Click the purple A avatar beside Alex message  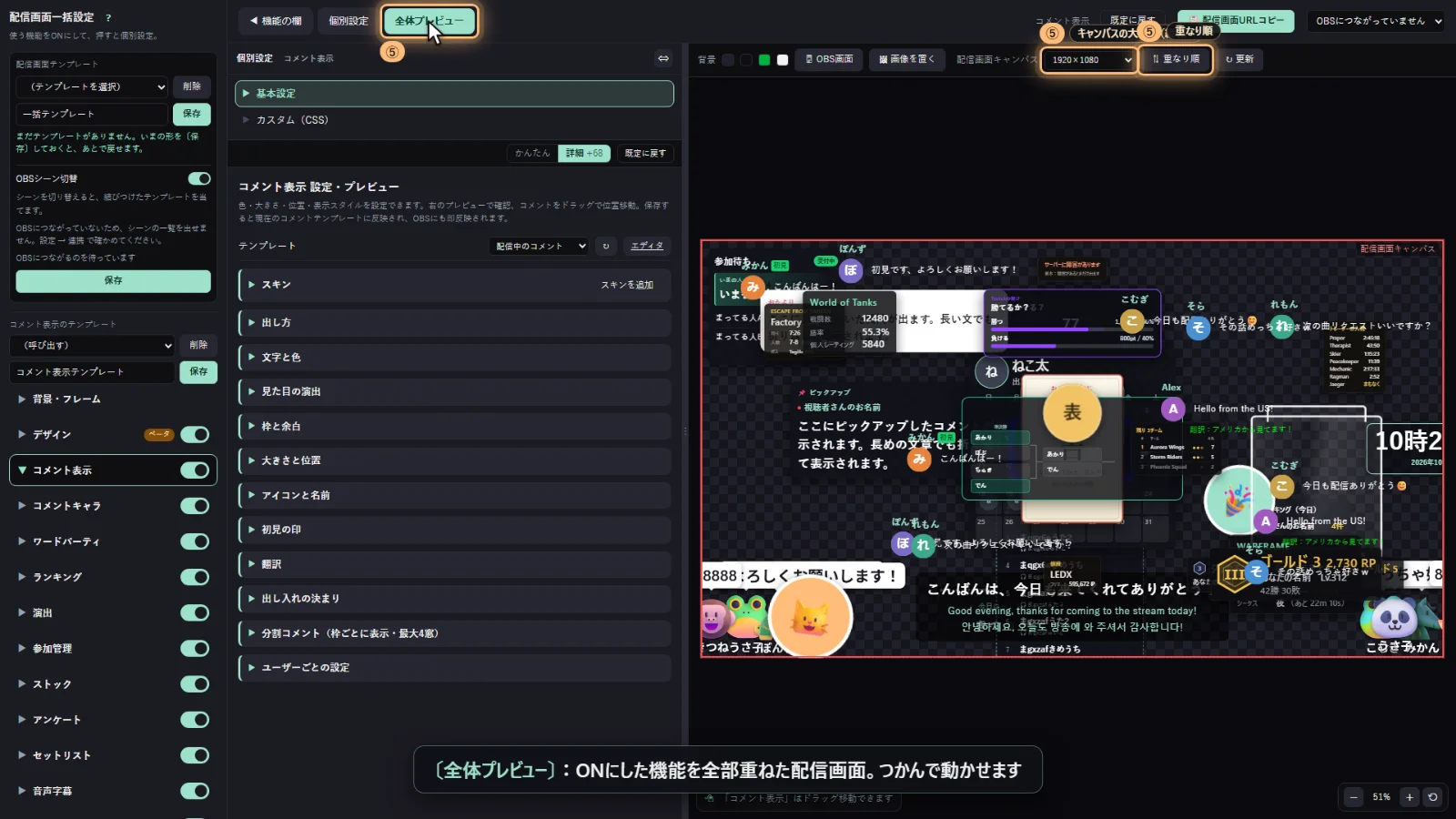tap(1173, 409)
